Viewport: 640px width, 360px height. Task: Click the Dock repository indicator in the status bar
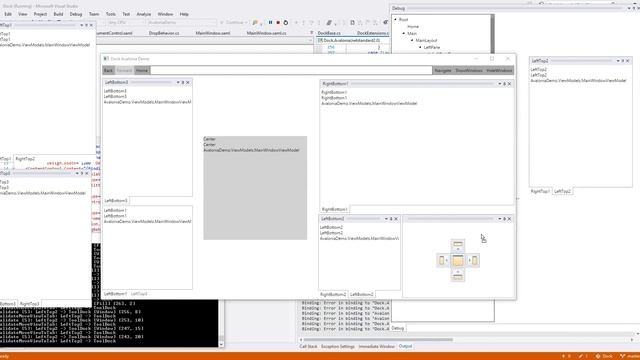point(604,356)
